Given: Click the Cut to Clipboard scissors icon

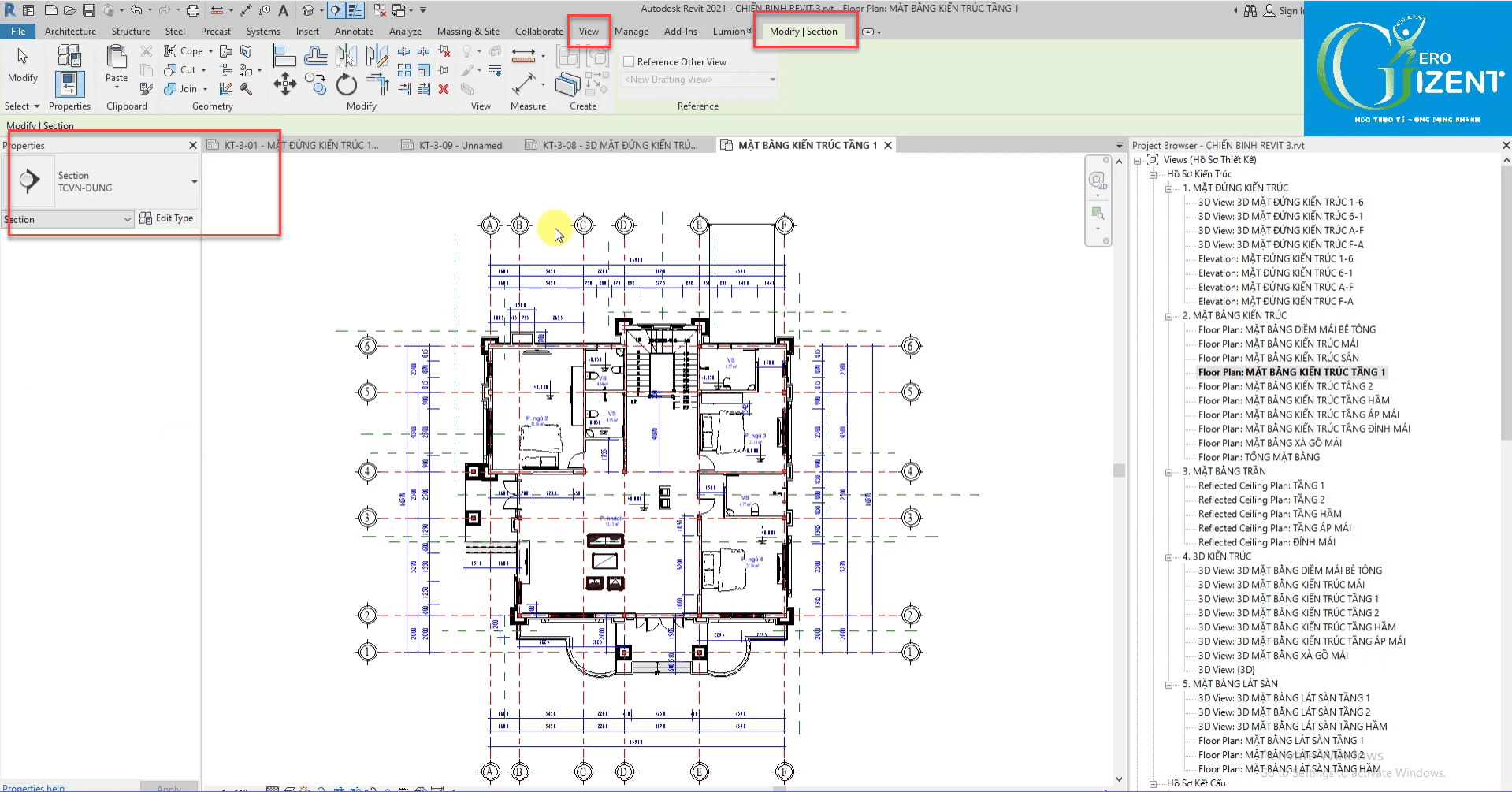Looking at the screenshot, I should click(147, 51).
